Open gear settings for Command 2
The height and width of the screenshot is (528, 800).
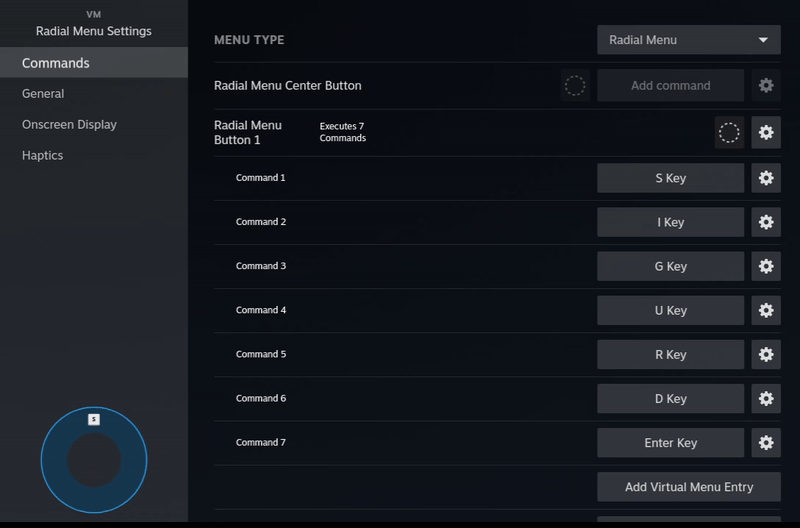(766, 222)
